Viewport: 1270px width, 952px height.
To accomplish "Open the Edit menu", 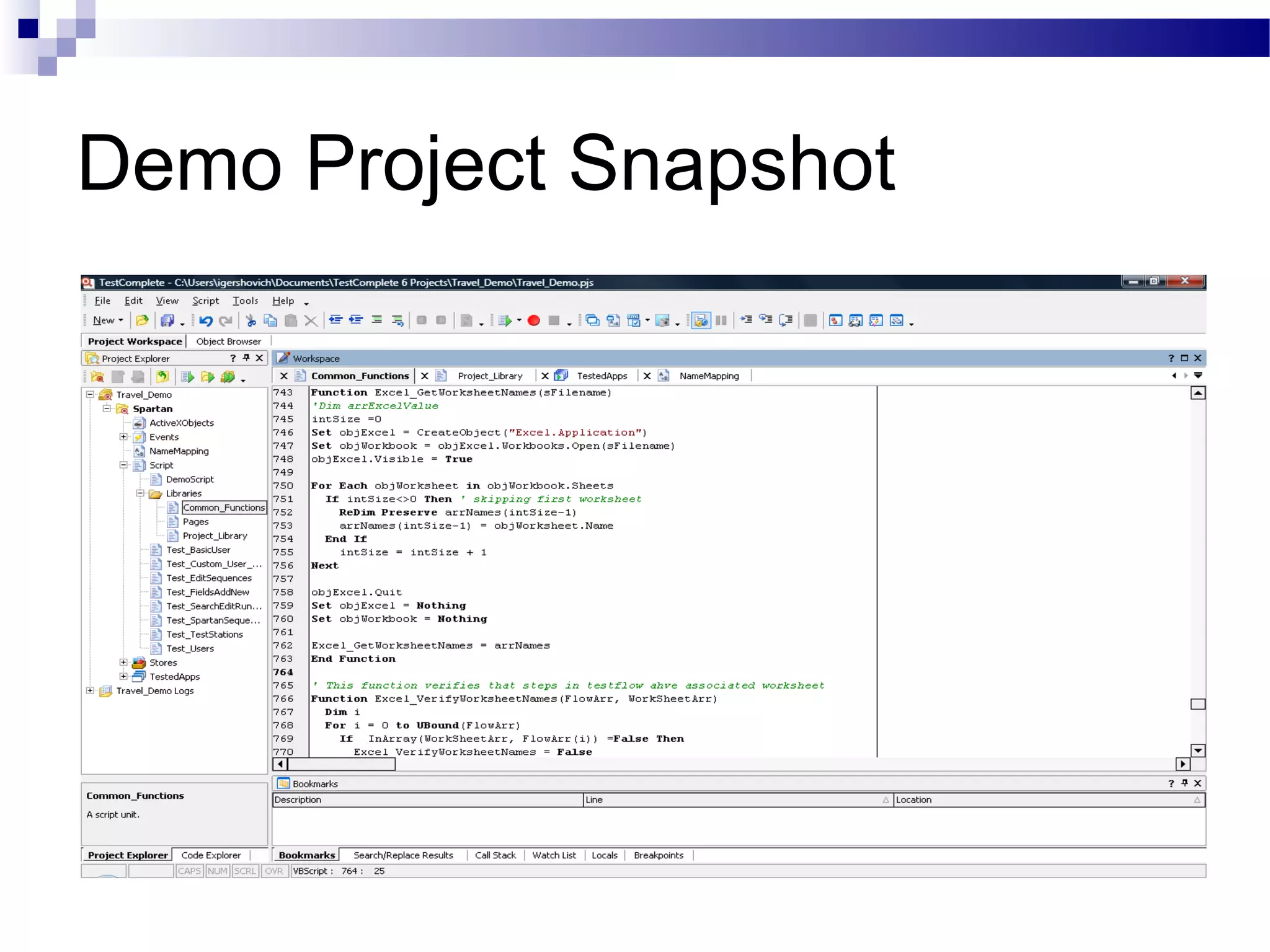I will point(133,301).
